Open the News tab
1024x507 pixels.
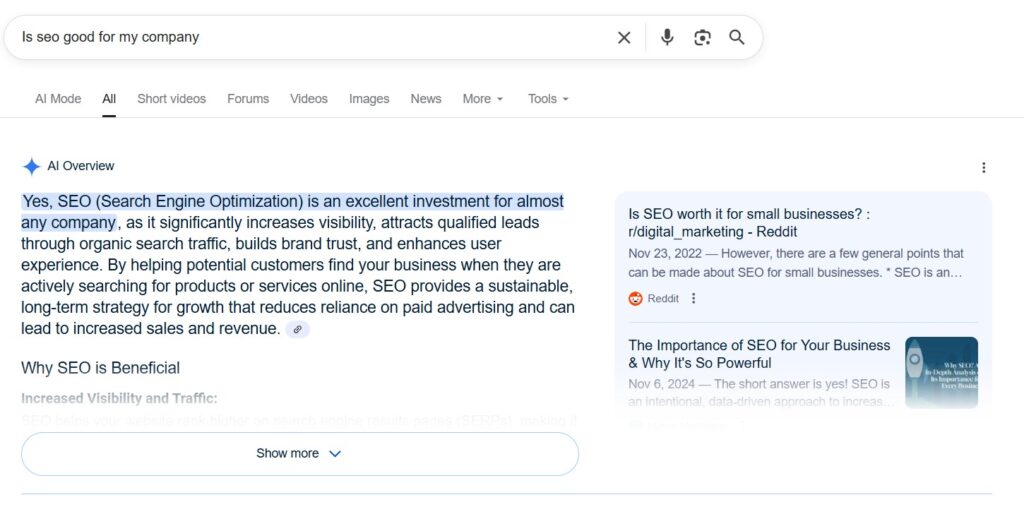click(x=426, y=99)
